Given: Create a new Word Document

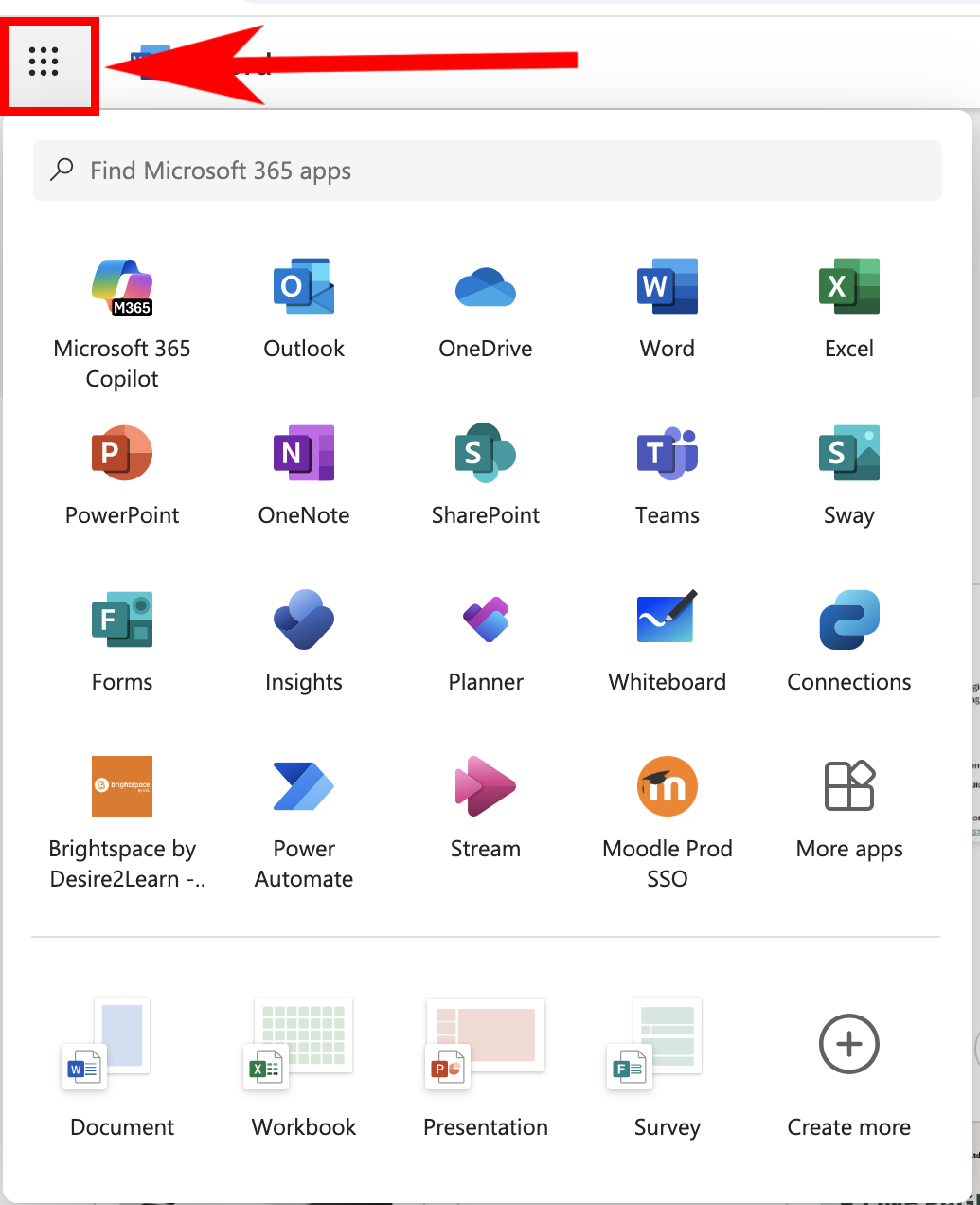Looking at the screenshot, I should (122, 1069).
